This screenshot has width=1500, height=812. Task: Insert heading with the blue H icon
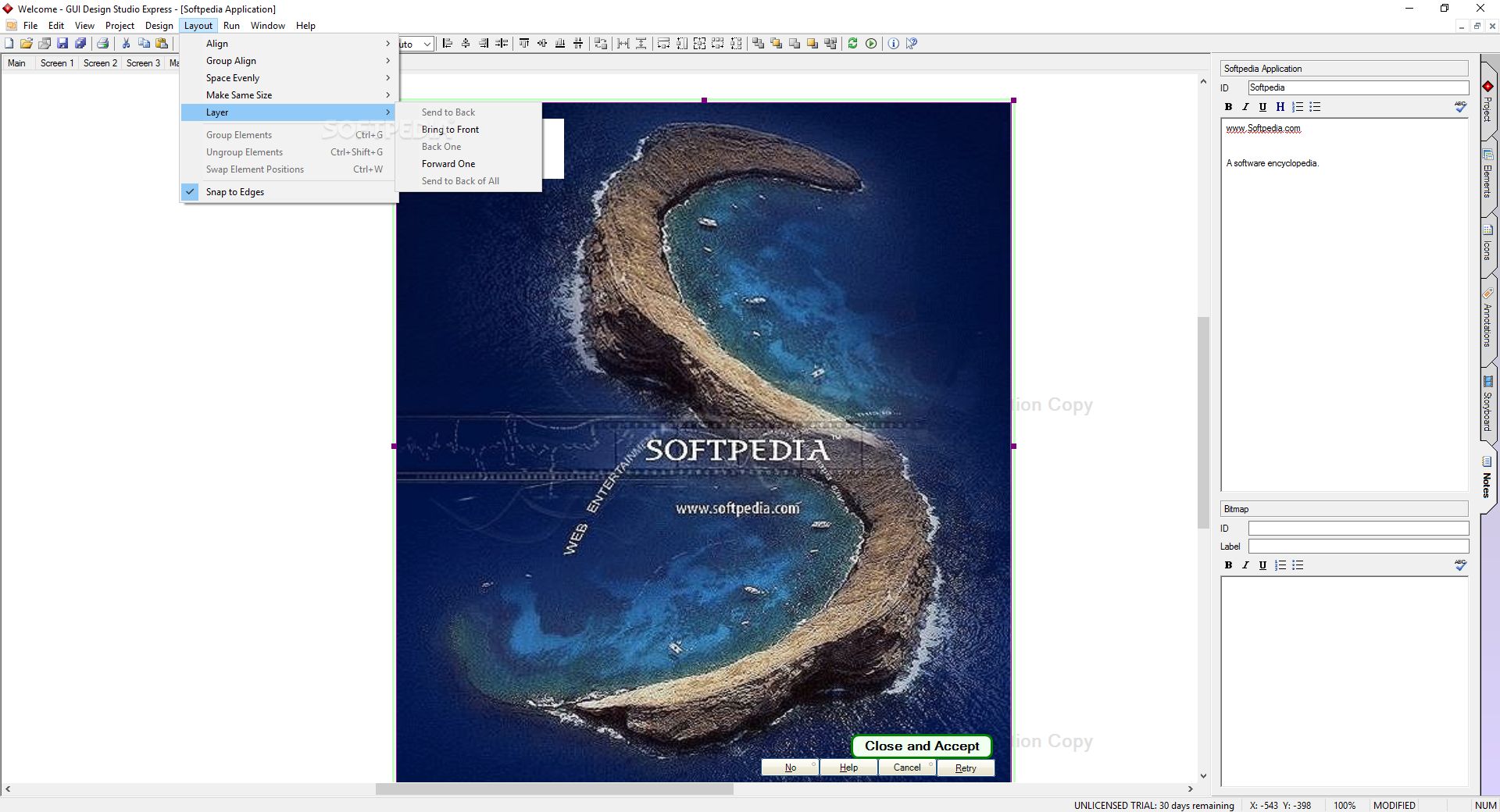point(1280,107)
